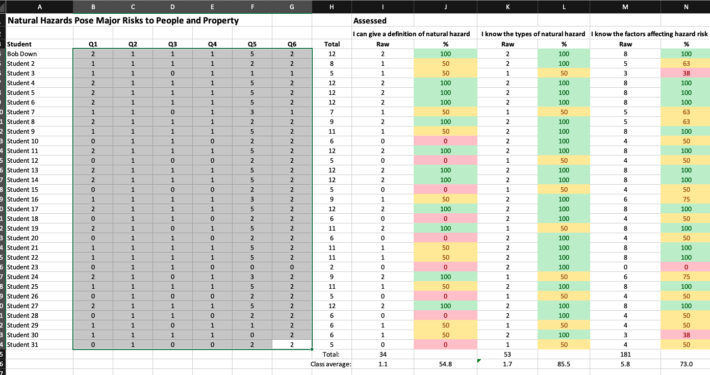Click the 85.5 average cell in column L
This screenshot has width=710, height=375.
[x=564, y=364]
